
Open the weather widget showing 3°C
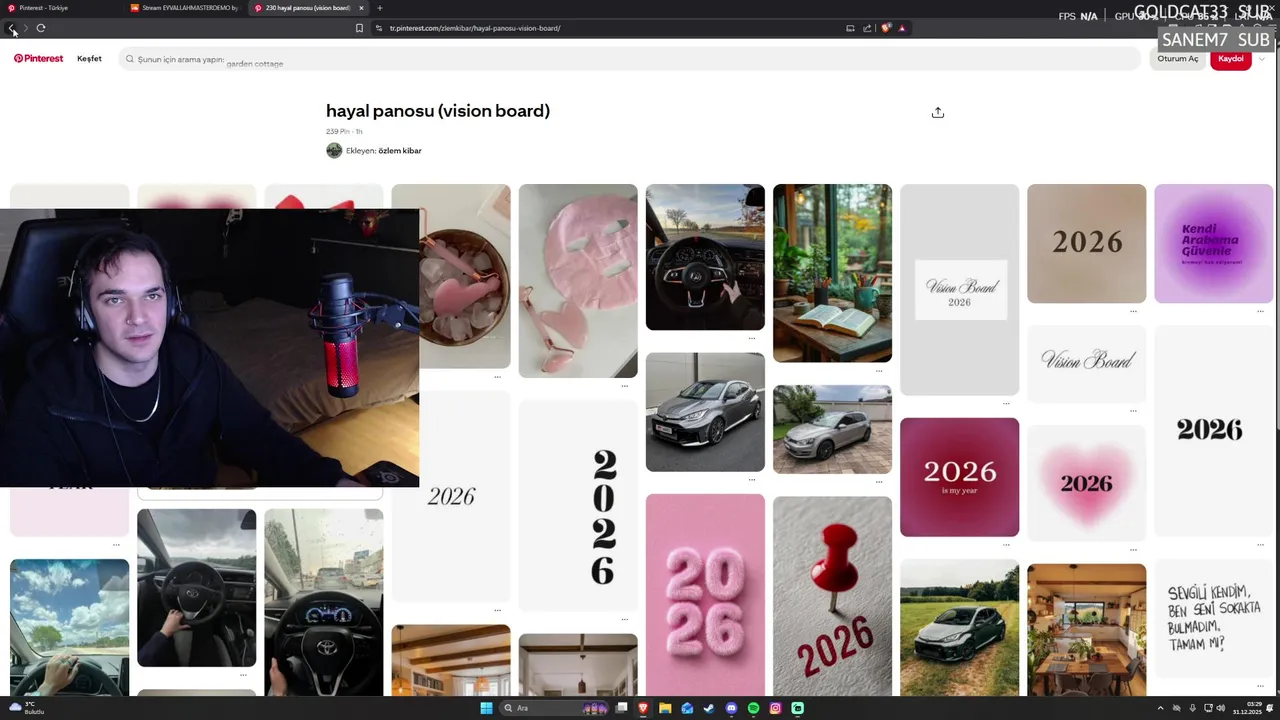coord(27,708)
